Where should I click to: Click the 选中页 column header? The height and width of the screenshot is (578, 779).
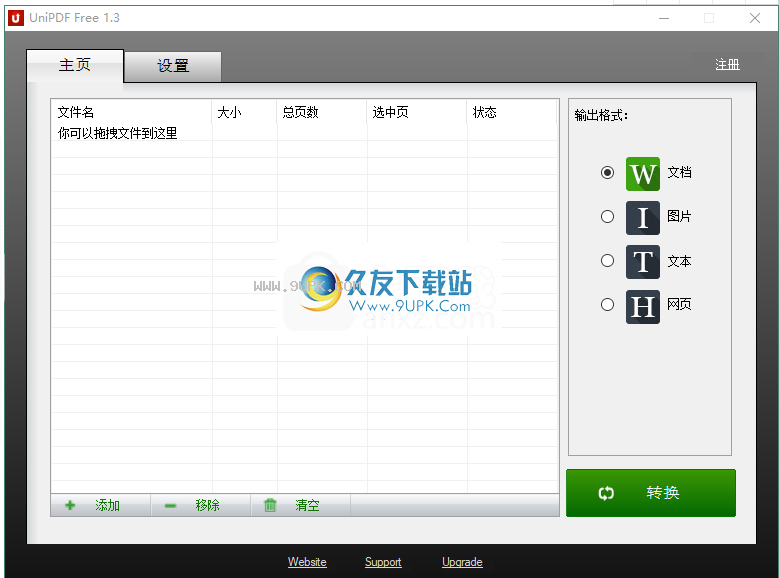(x=416, y=112)
